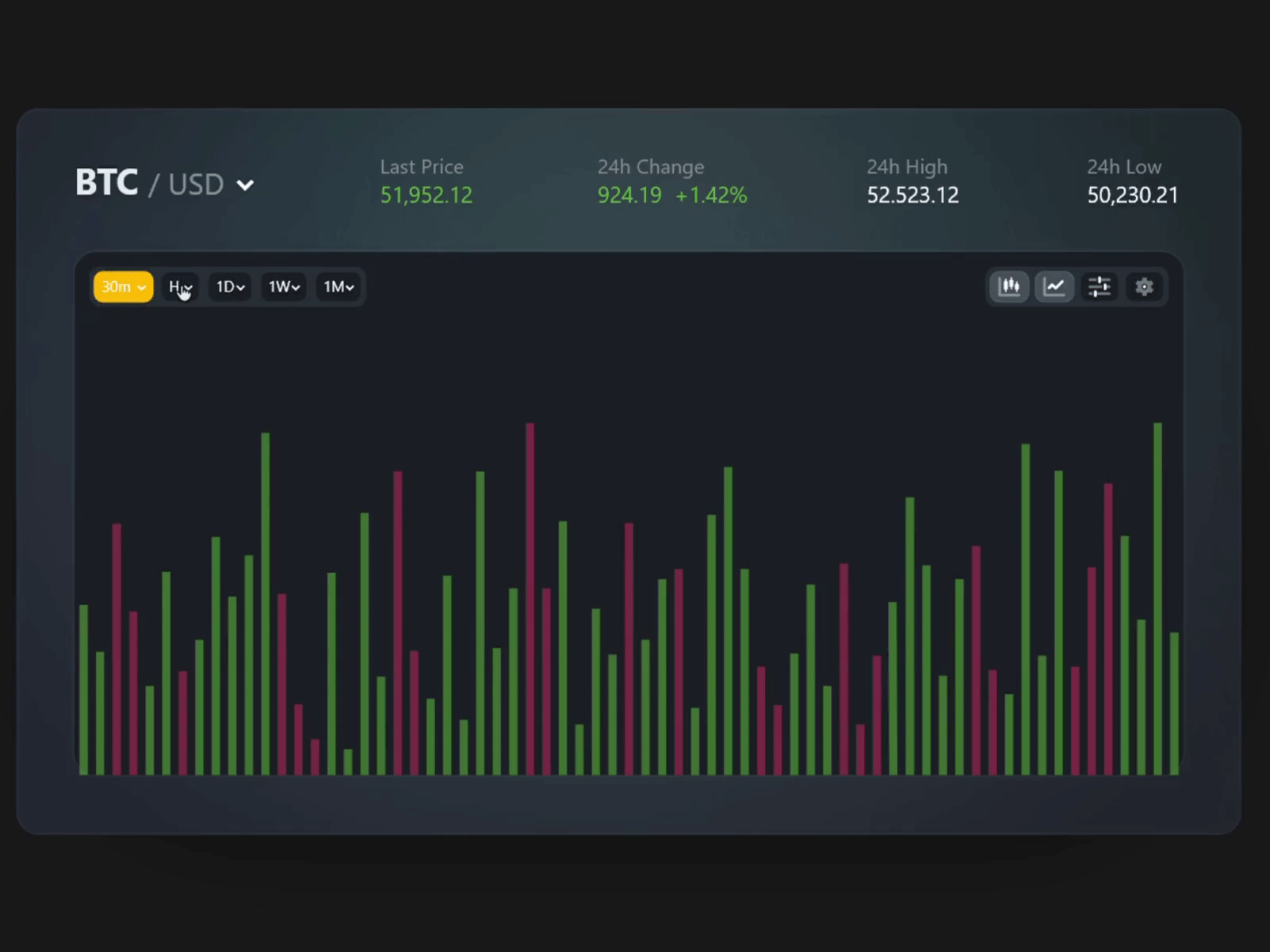Image resolution: width=1270 pixels, height=952 pixels.
Task: Choose the 1D interval dropdown
Action: pos(230,286)
